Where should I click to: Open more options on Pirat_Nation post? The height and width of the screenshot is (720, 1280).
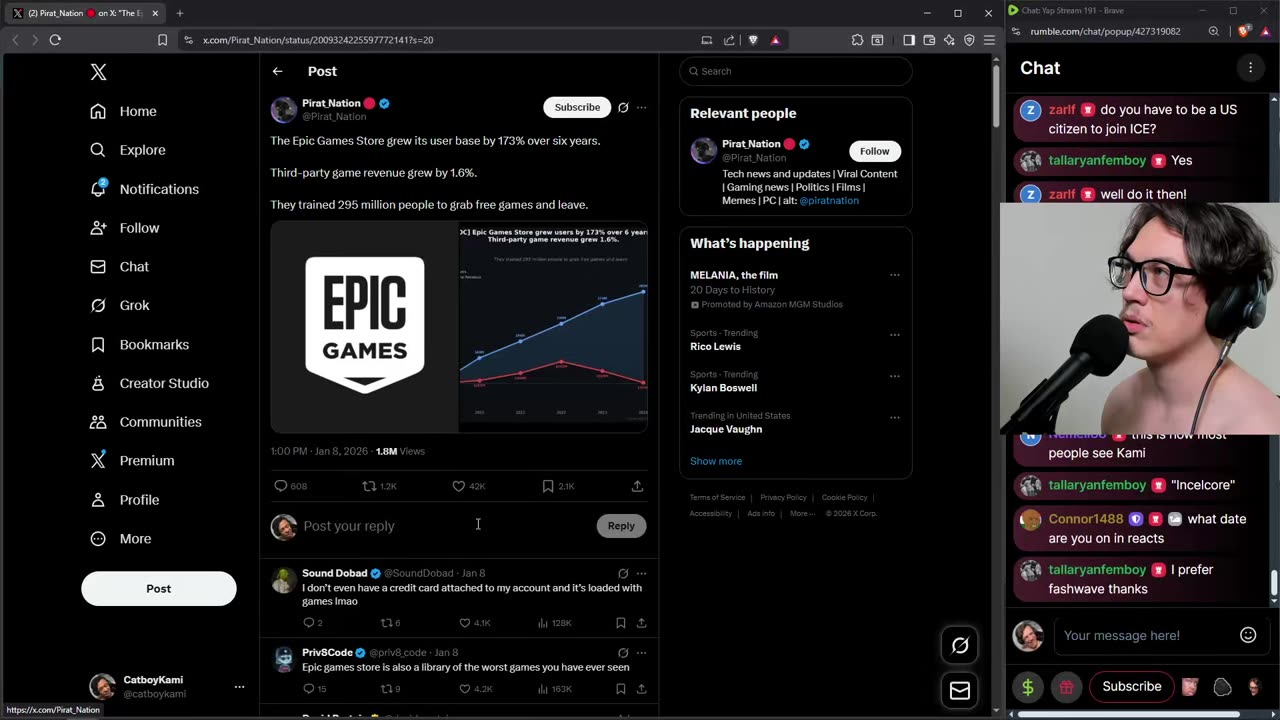click(642, 107)
